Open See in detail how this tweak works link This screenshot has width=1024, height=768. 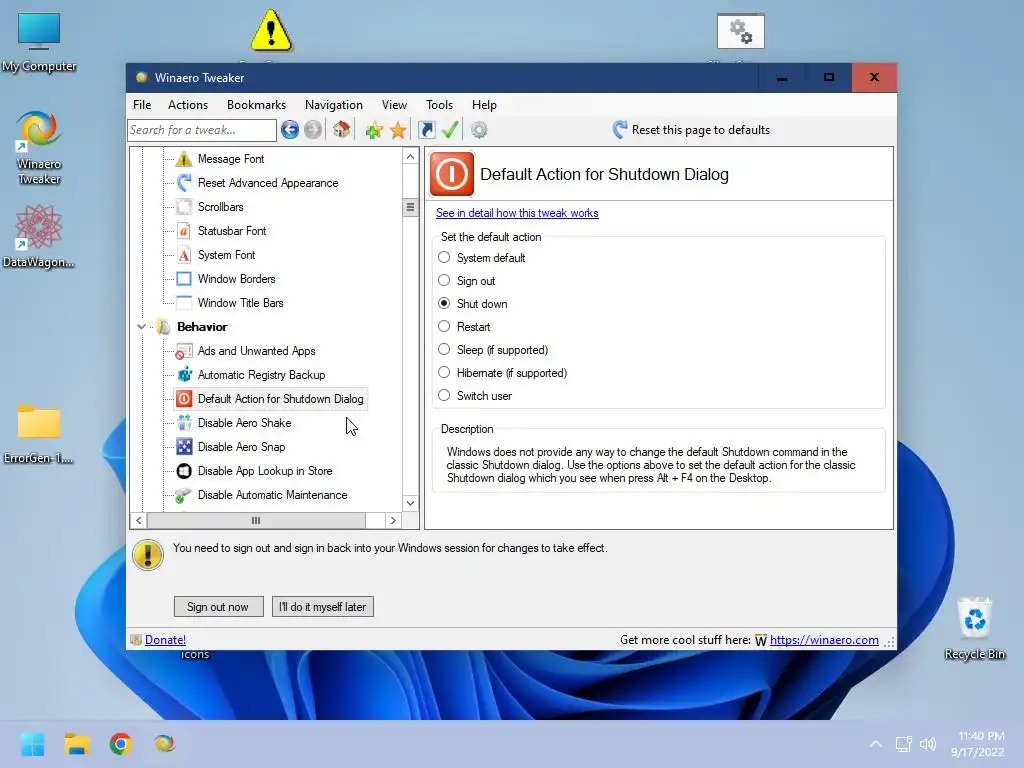click(517, 213)
